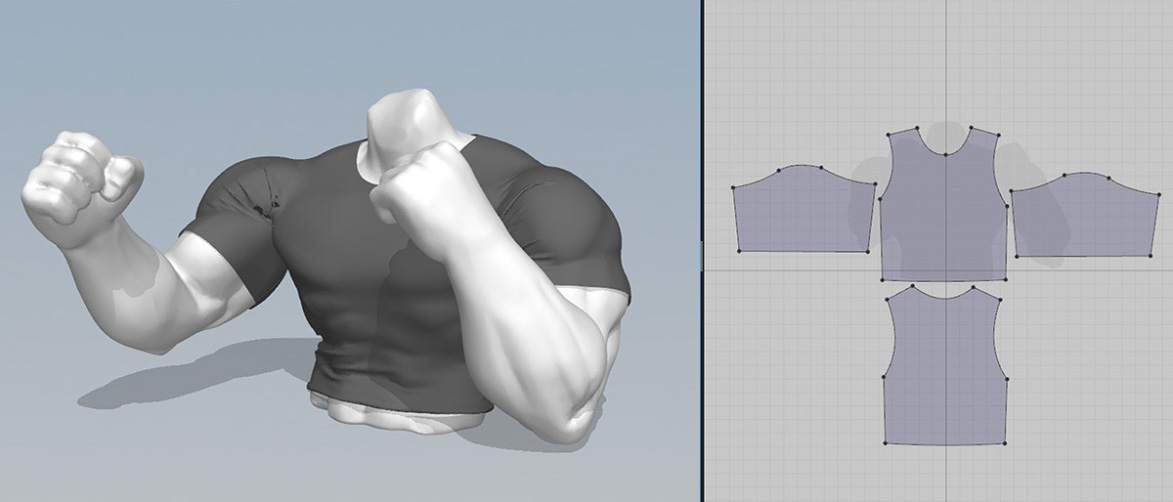Select bottom-left corner point of lower bodice pattern
Screen dimensions: 1173x502
(x=886, y=442)
